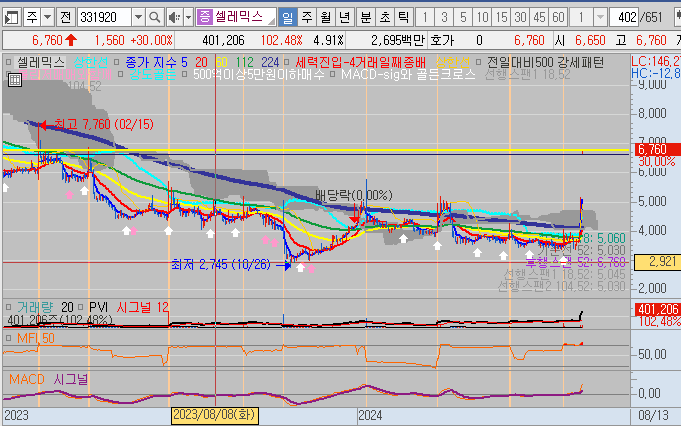
Task: Select interval 45 button
Action: [539, 17]
